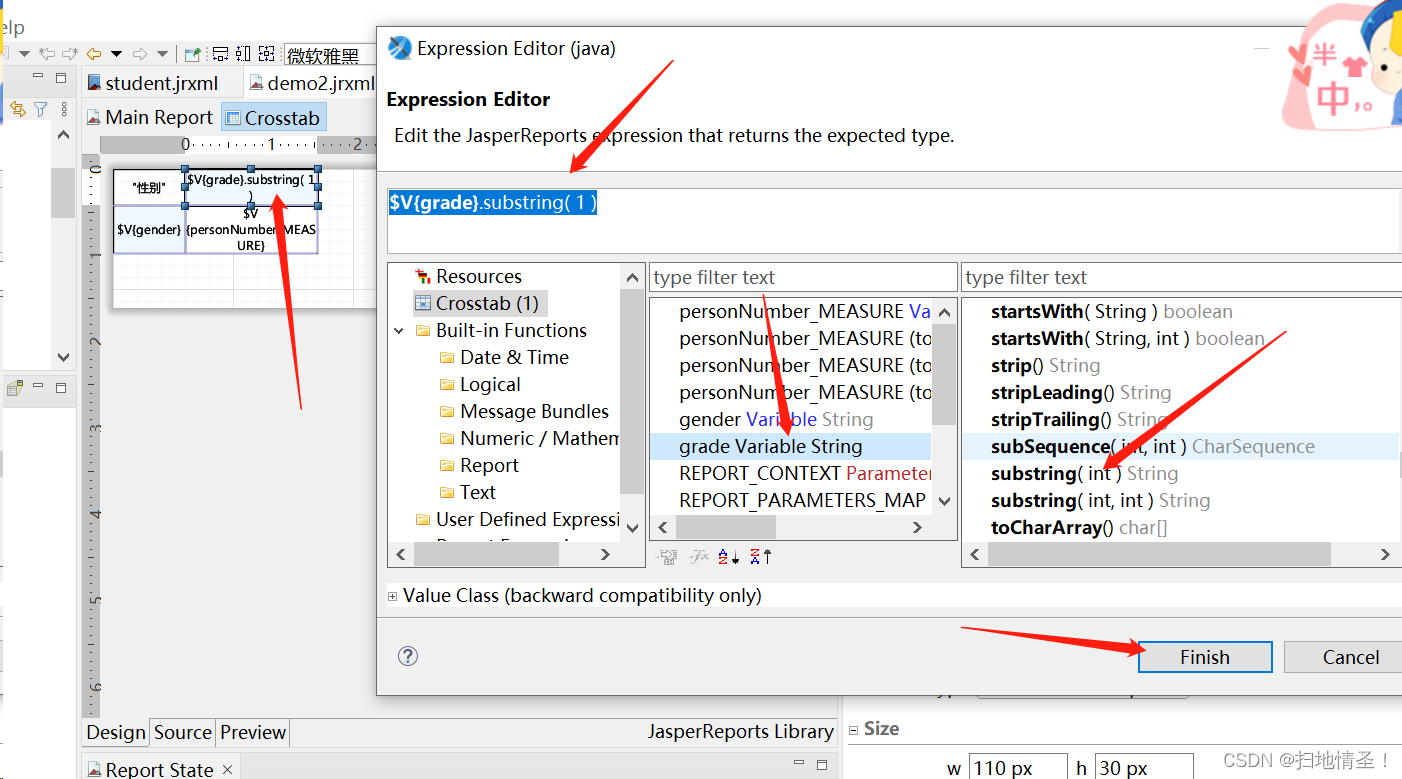Sort variables A to Z ascending

(729, 556)
